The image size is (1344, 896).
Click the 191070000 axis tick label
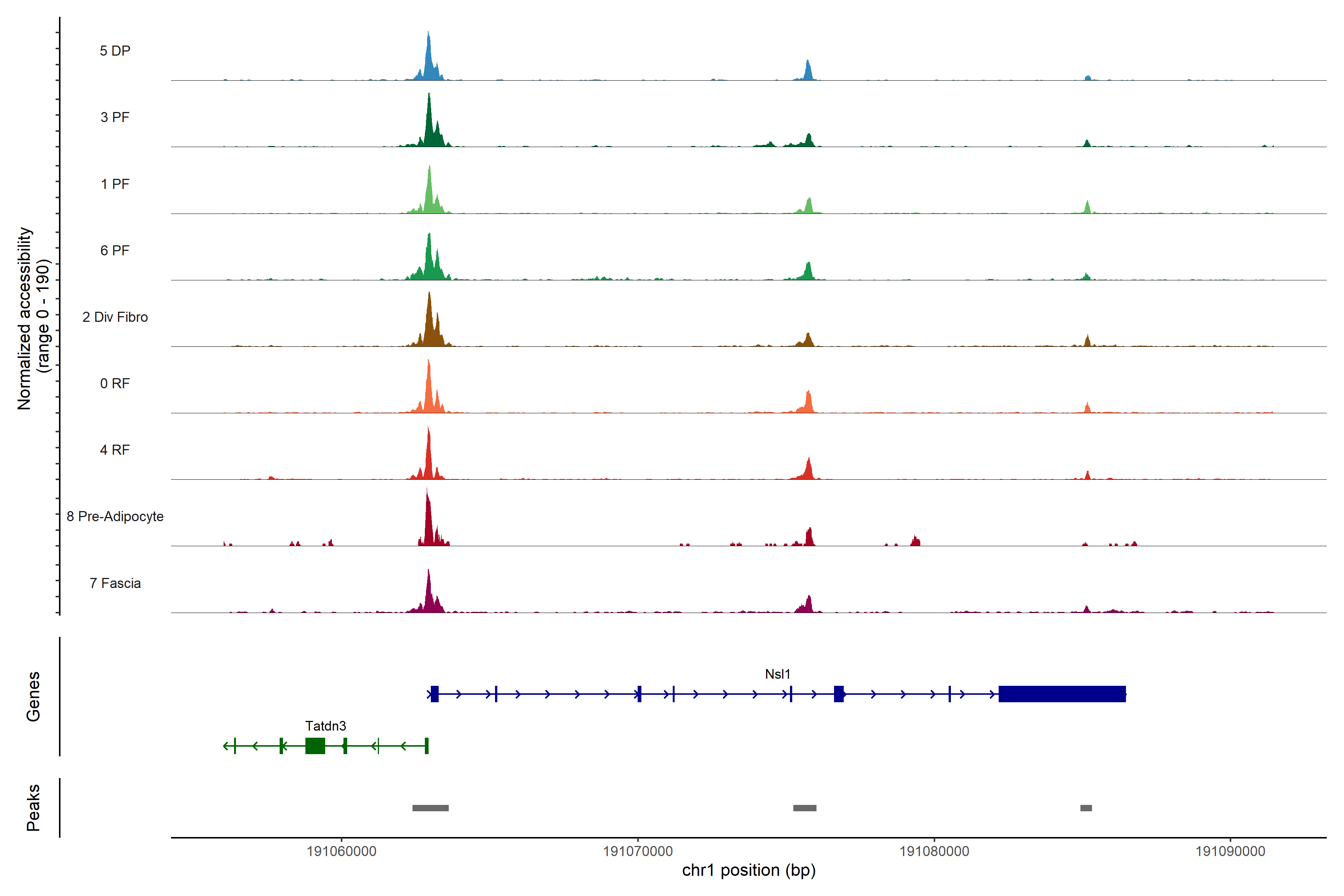[638, 852]
